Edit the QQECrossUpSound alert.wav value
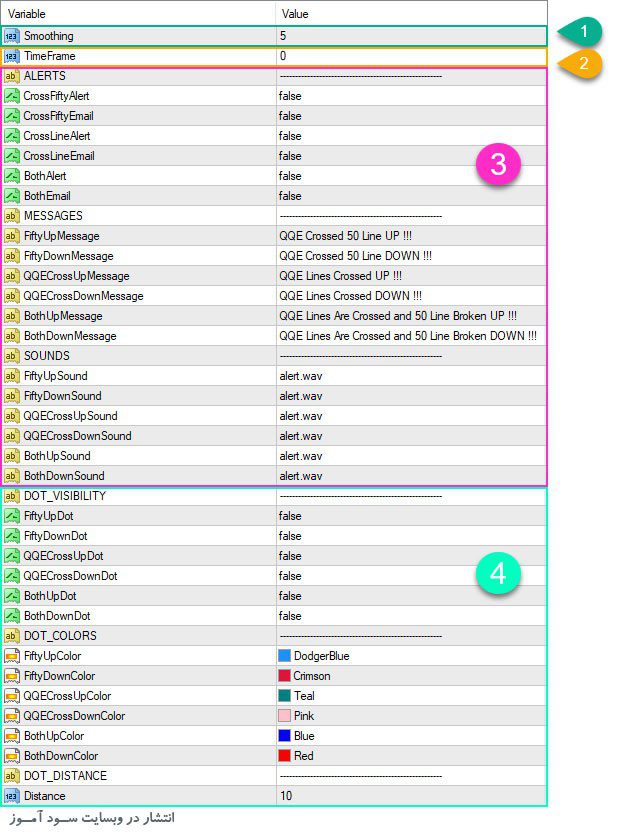 coord(301,416)
